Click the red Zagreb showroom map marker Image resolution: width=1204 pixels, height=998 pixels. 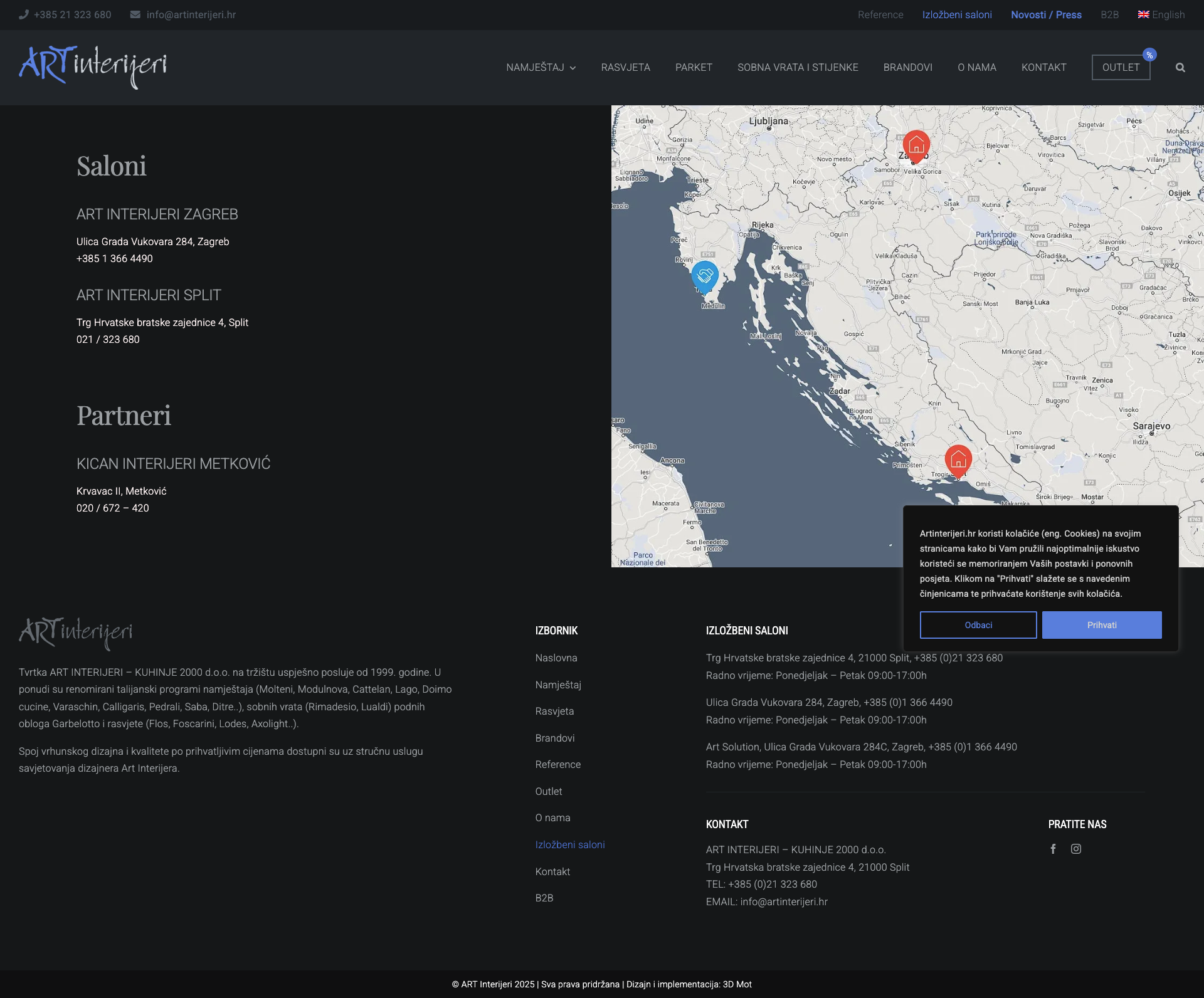click(x=916, y=145)
